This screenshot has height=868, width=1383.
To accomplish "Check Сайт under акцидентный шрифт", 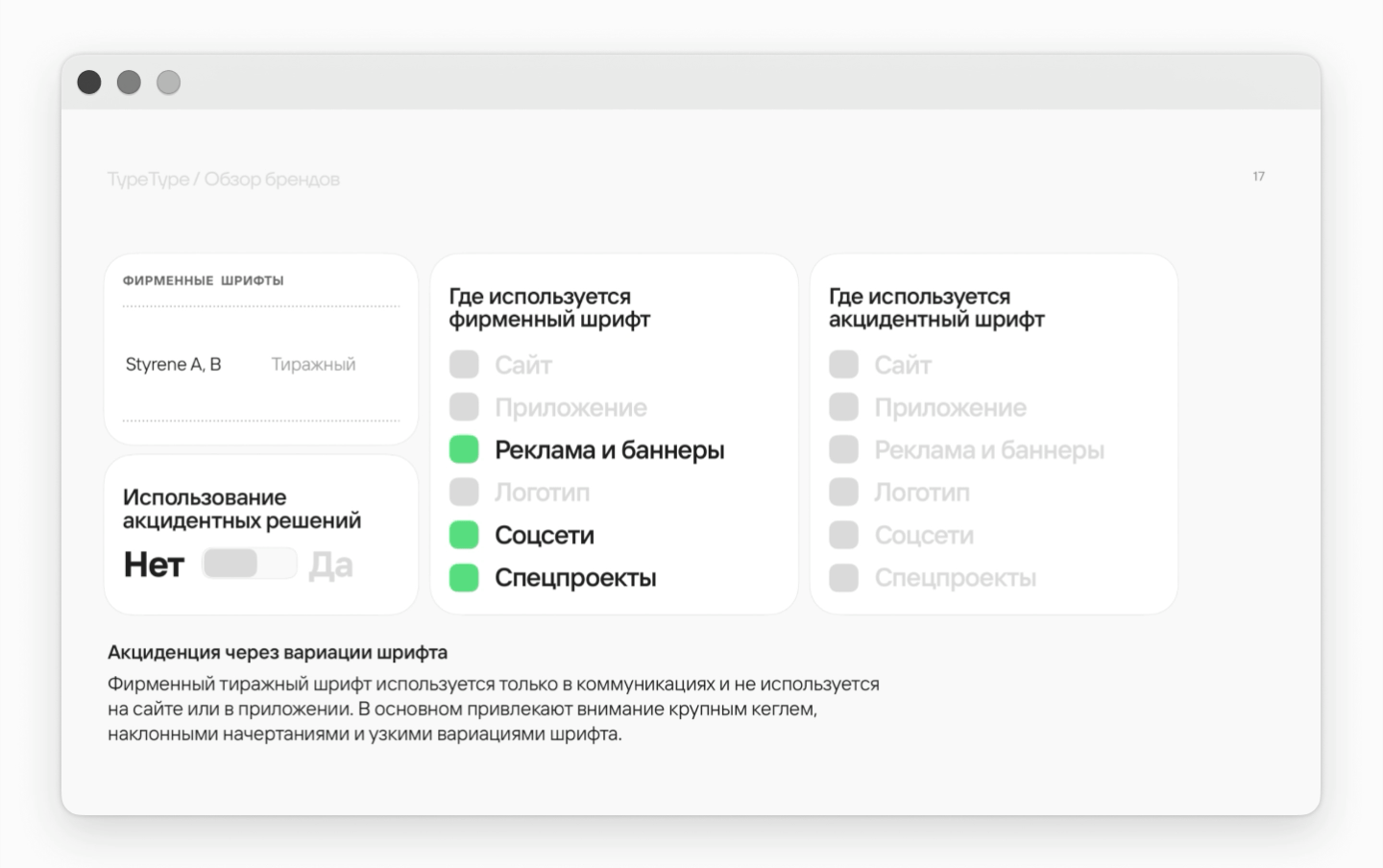I will point(843,365).
